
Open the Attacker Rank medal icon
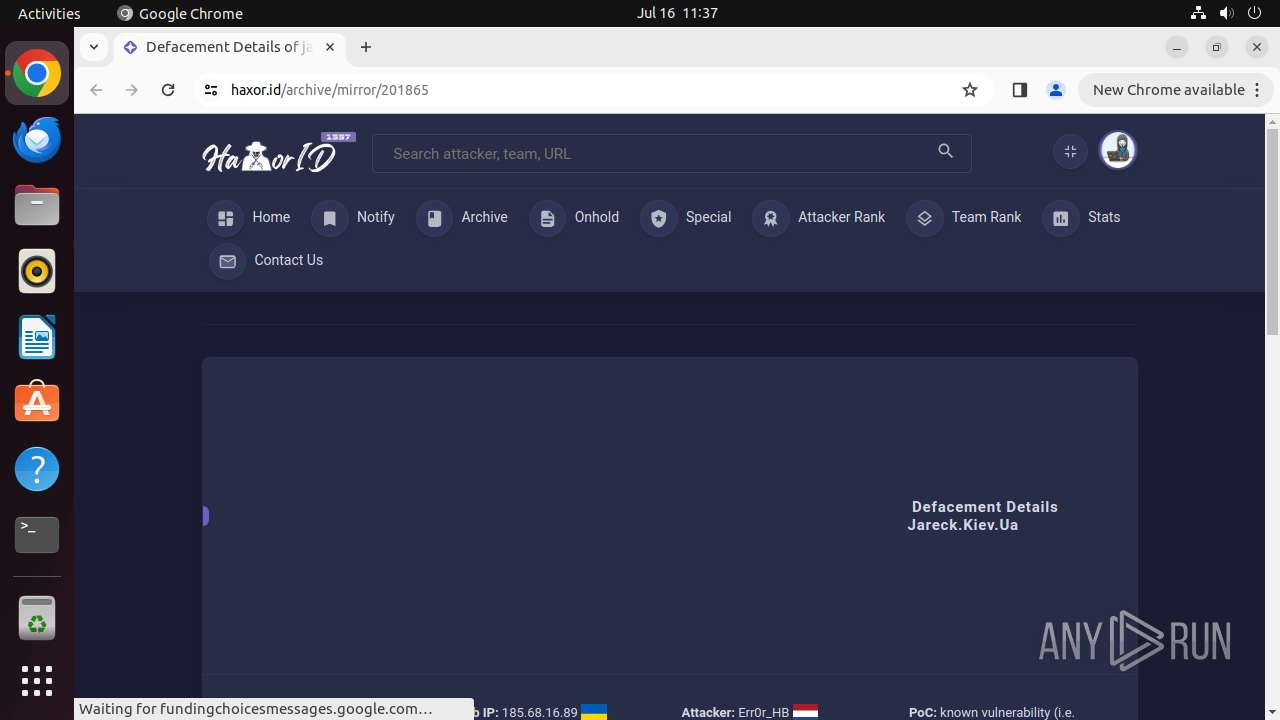point(770,218)
